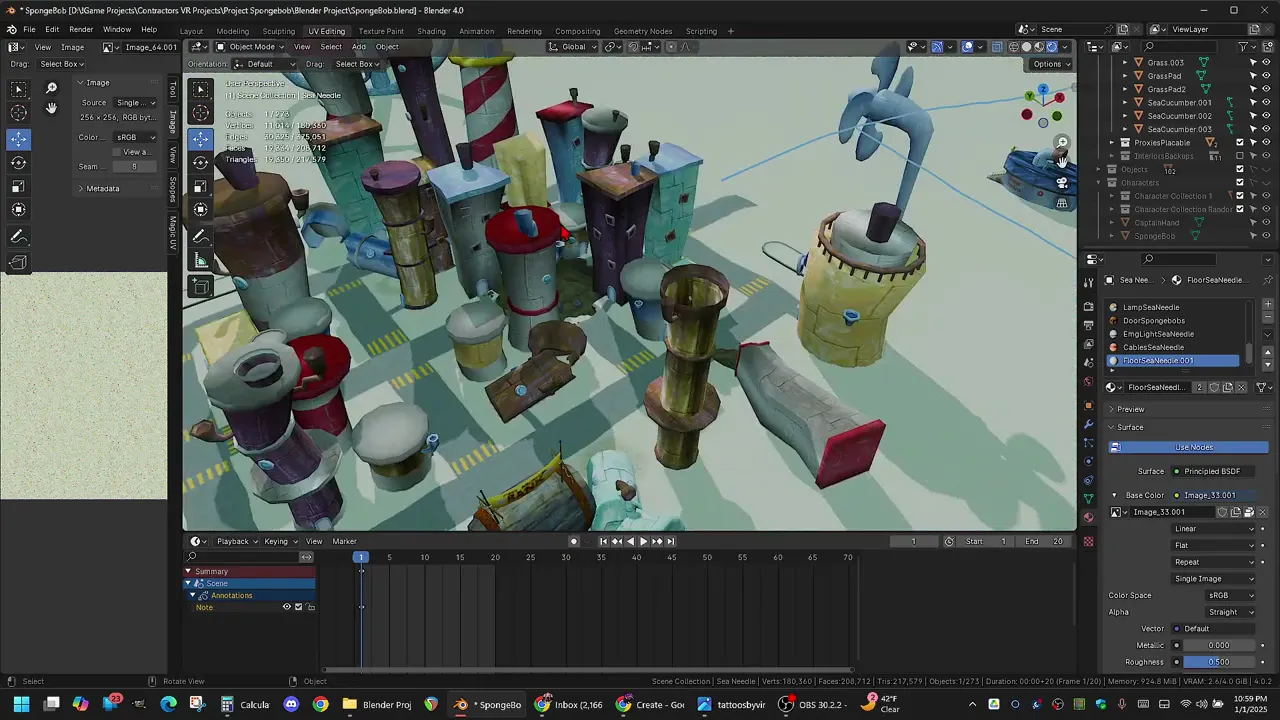
Task: Open the View Layer properties tab icon
Action: pos(1089,343)
